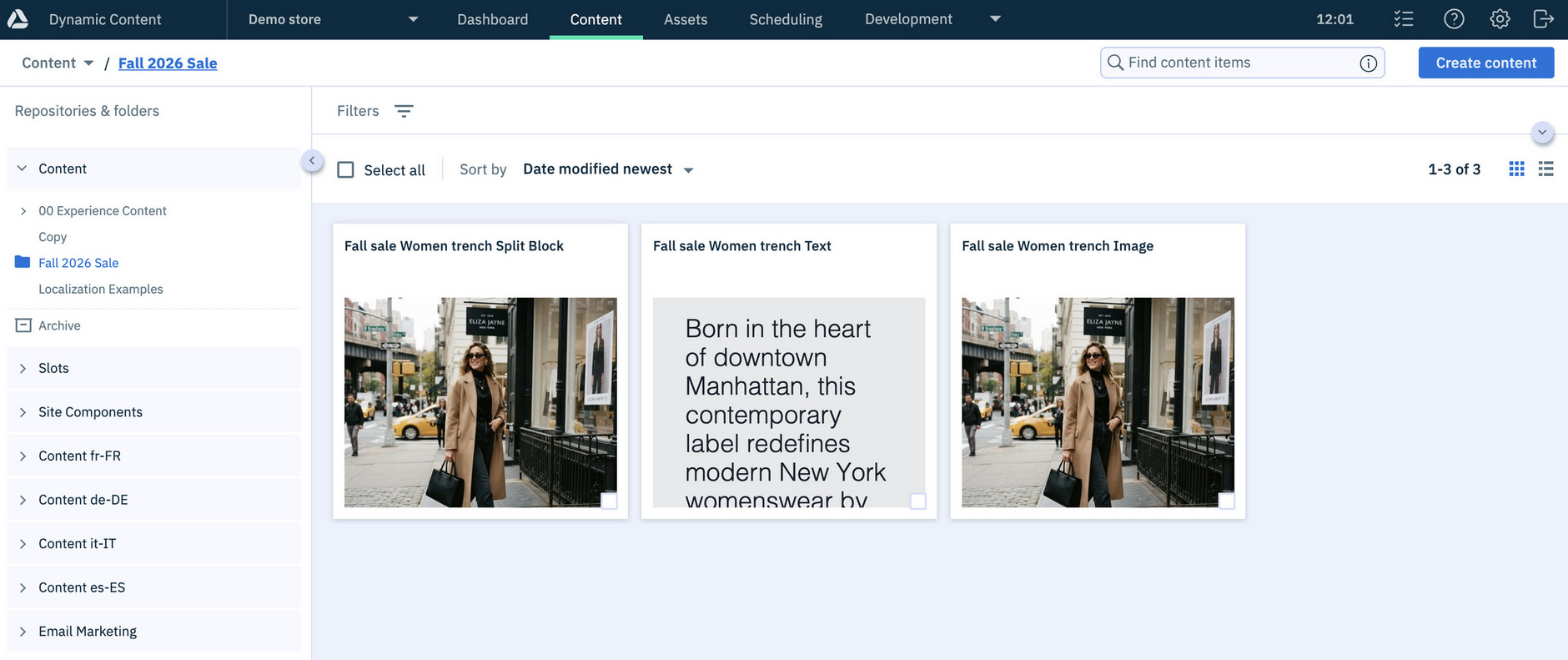Select the Women trench Image card checkbox

pyautogui.click(x=1226, y=501)
